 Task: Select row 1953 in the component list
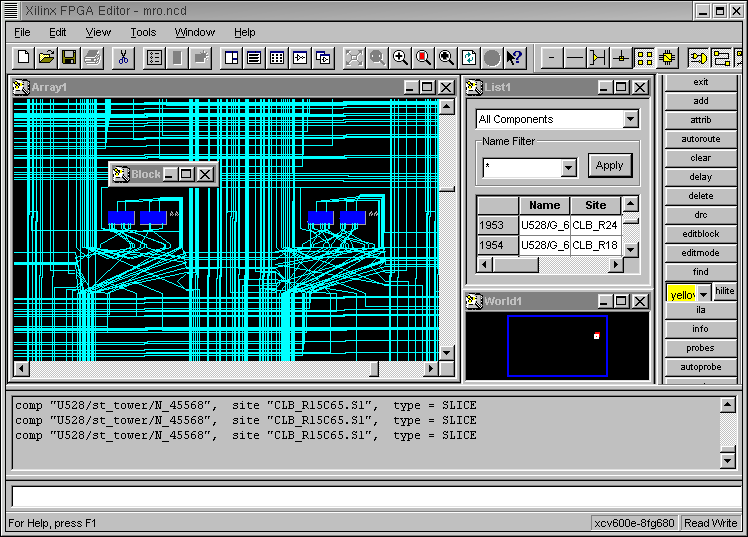[492, 226]
